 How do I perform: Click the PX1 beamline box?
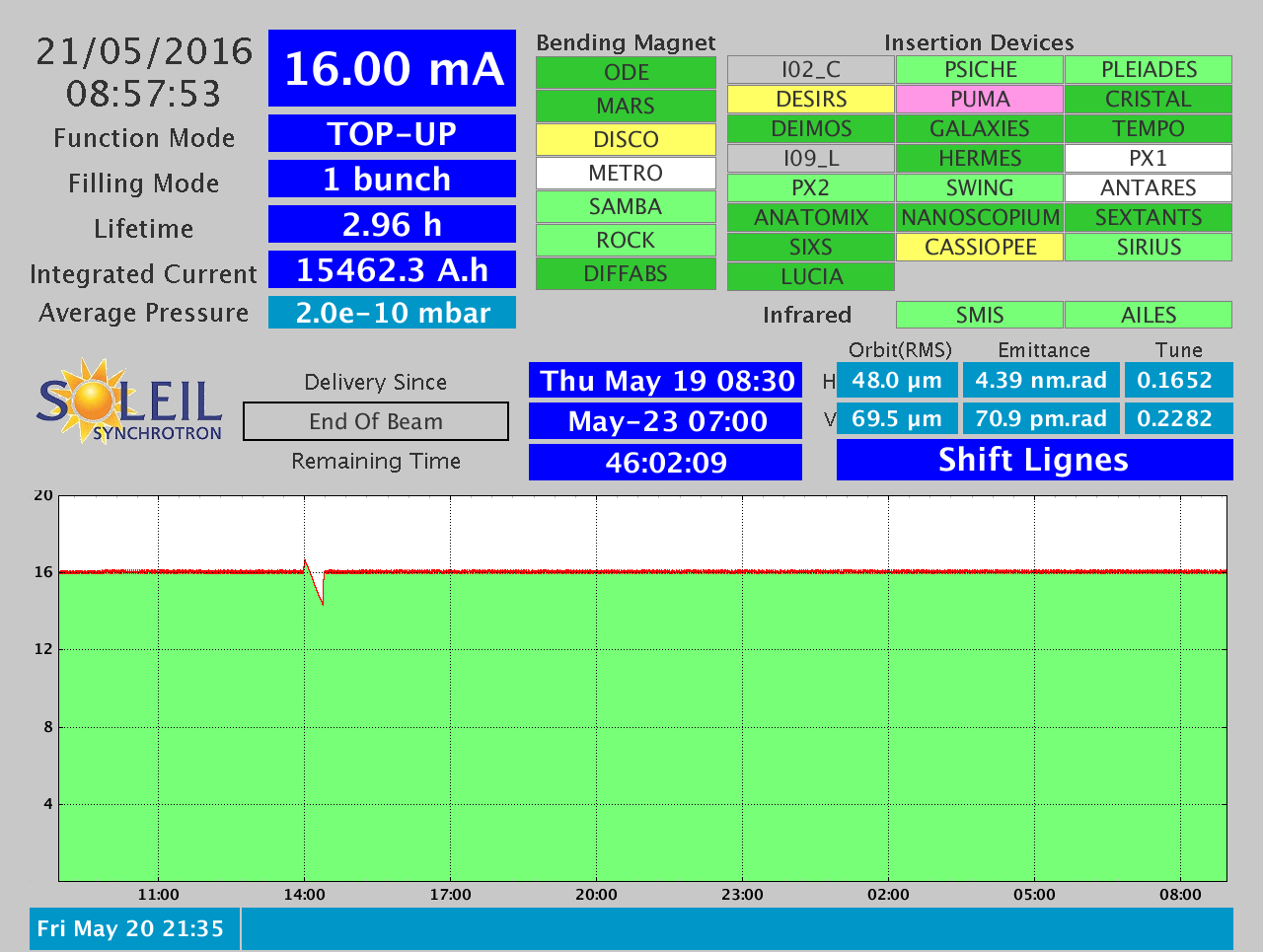(1149, 159)
